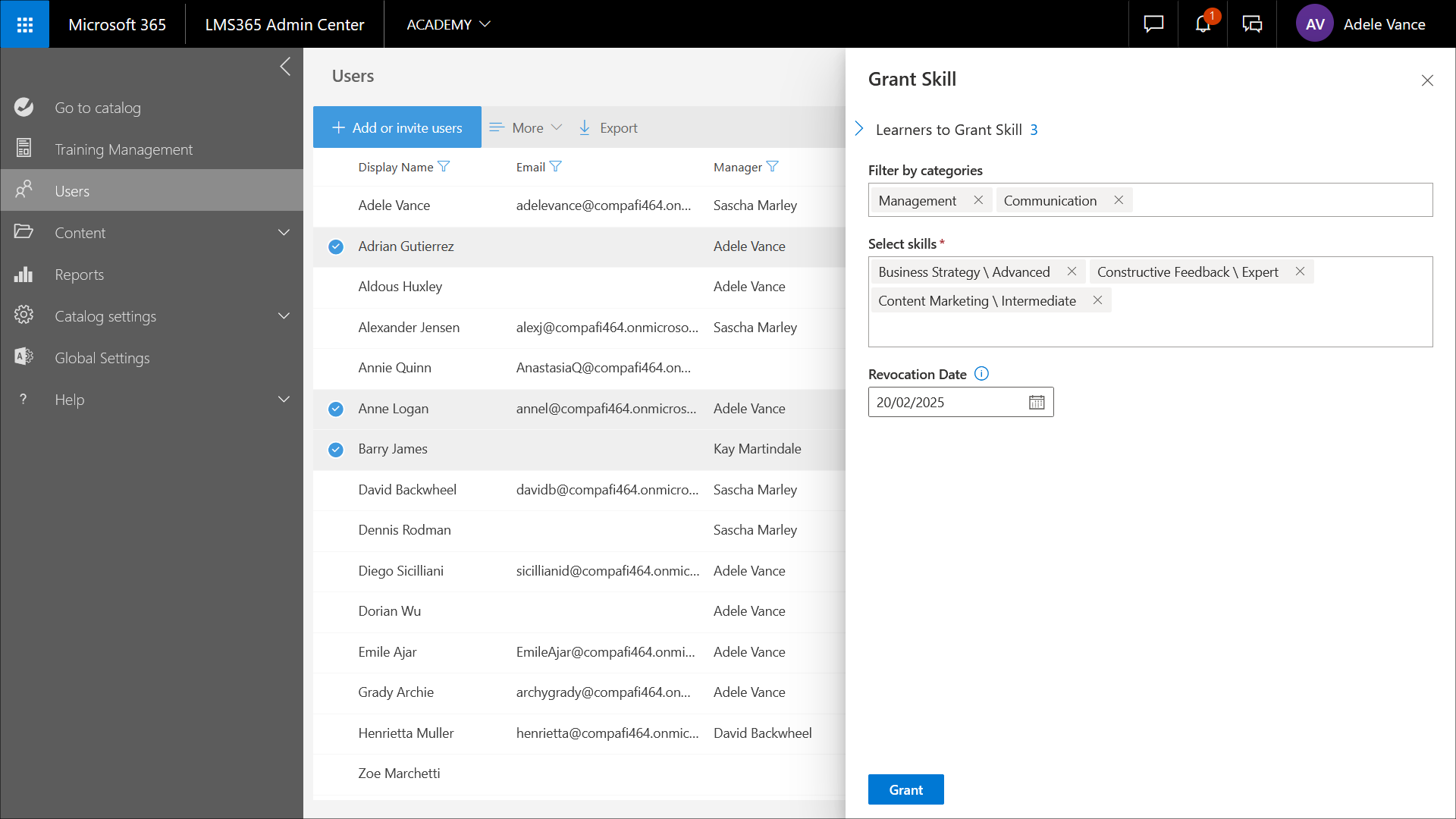Uncheck Adrian Gutierrez row checkbox
The height and width of the screenshot is (819, 1456).
tap(336, 246)
